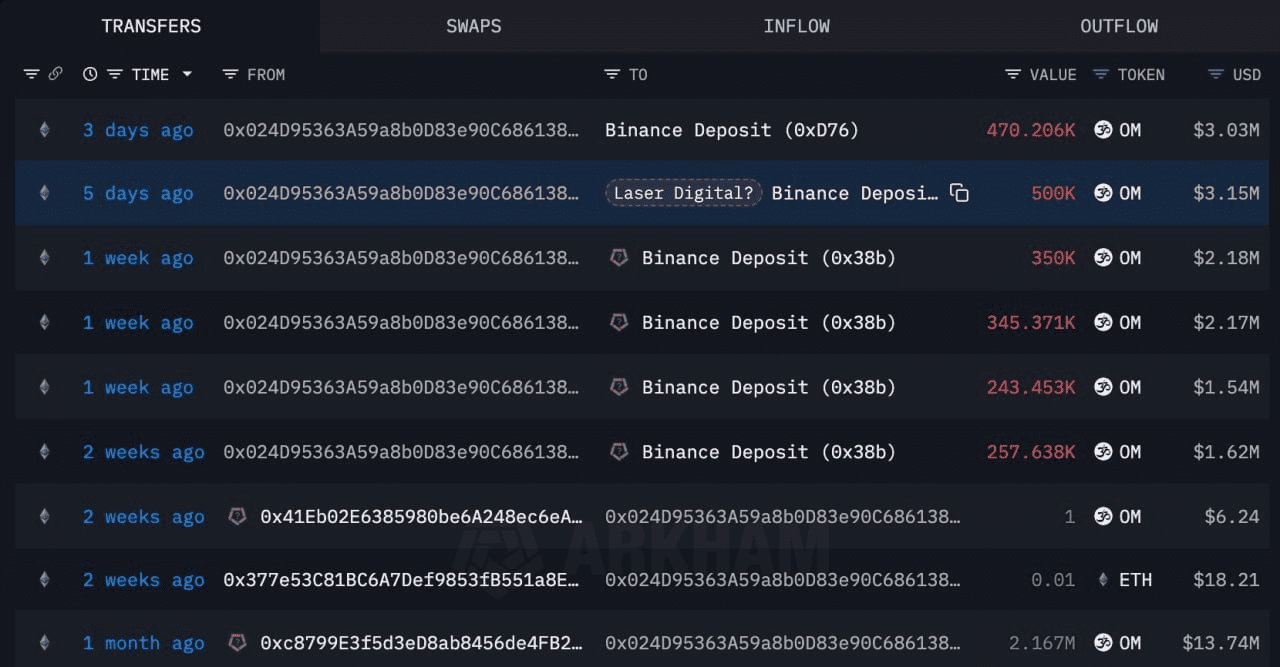Click ETH token icon in 0.01 row

pyautogui.click(x=1103, y=580)
